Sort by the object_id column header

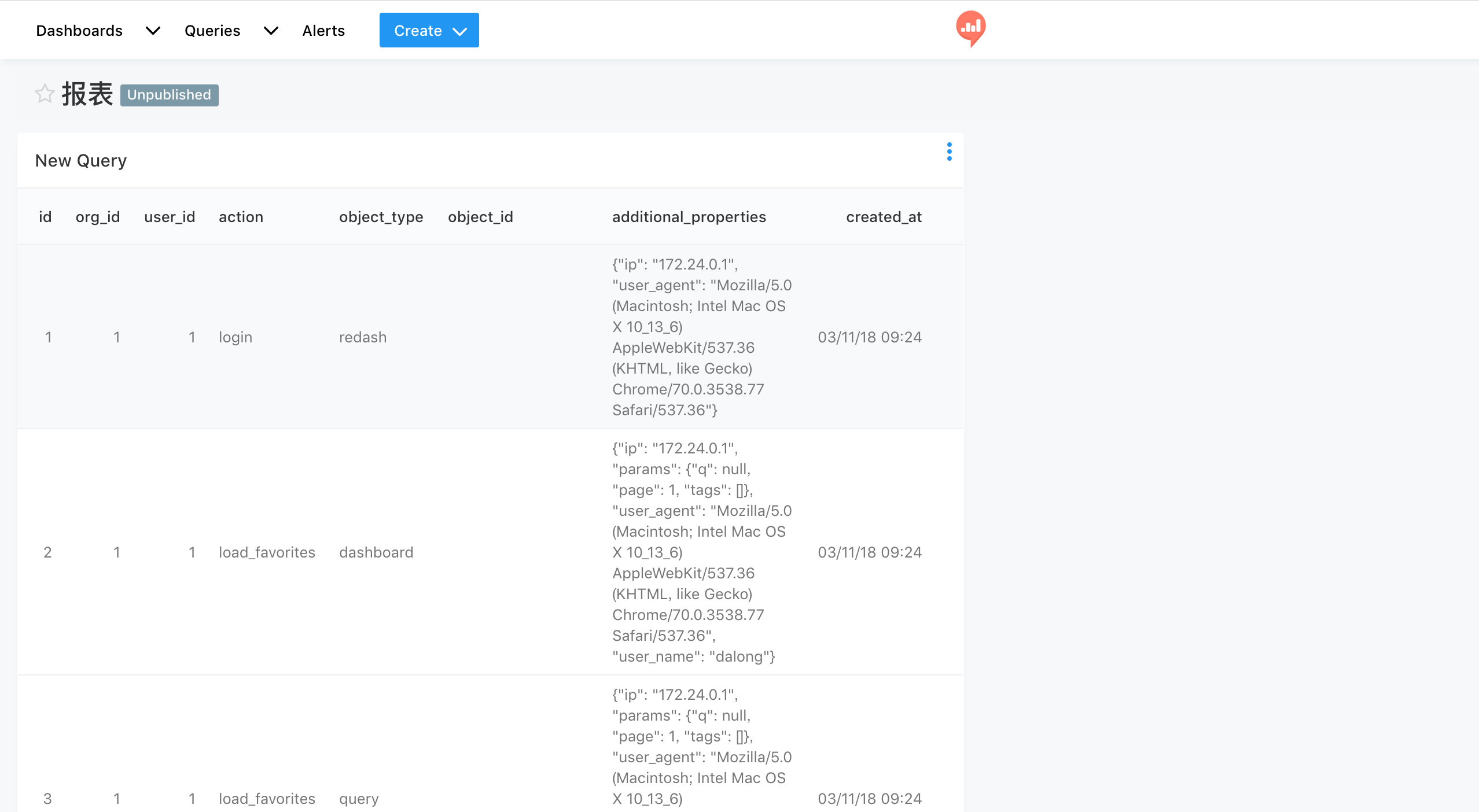click(480, 217)
